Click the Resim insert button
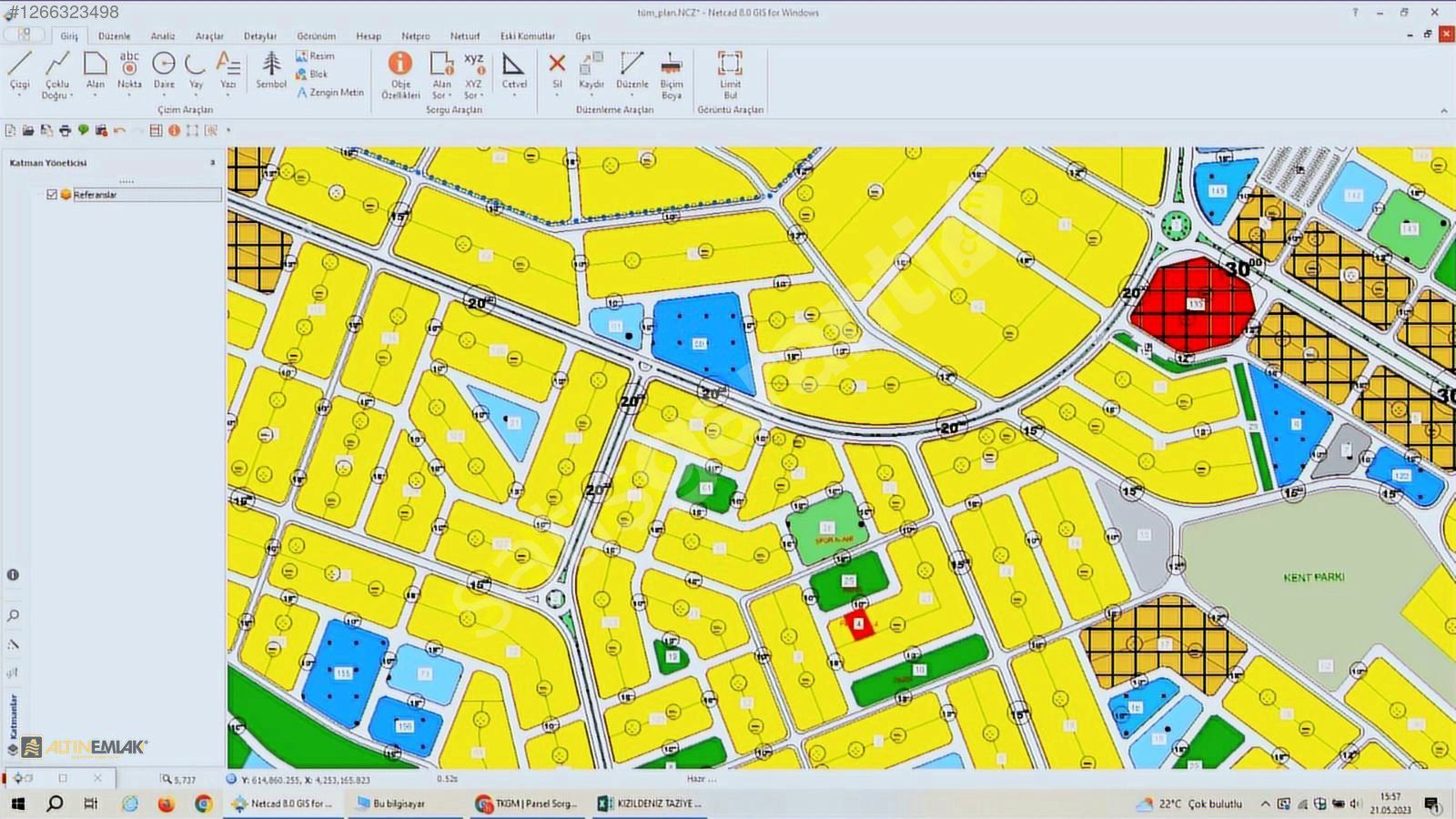Viewport: 1456px width, 819px height. (x=316, y=56)
